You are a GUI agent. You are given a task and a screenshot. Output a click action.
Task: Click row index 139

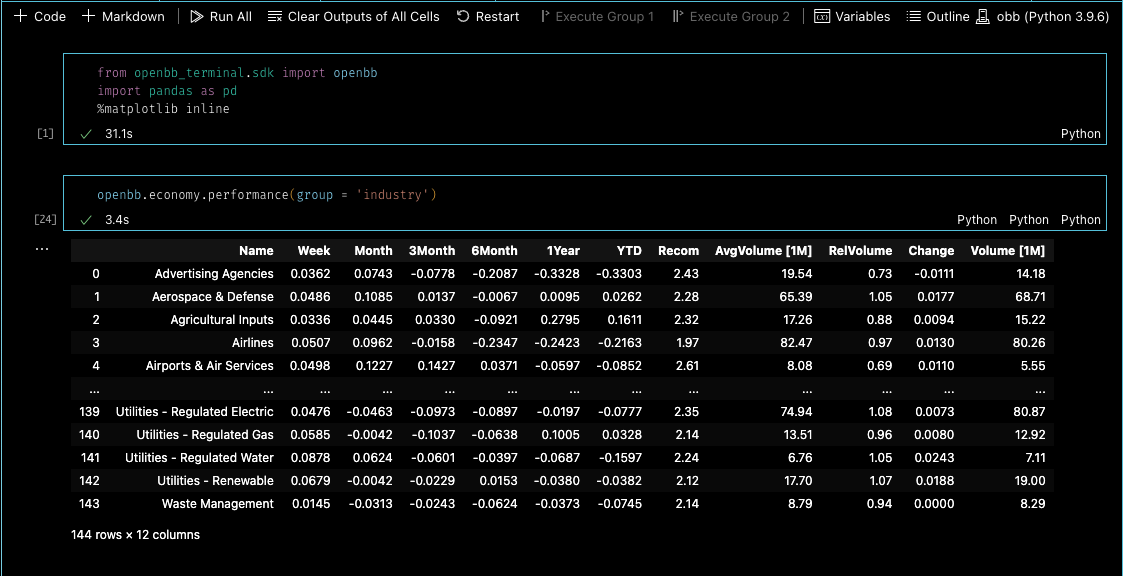90,411
